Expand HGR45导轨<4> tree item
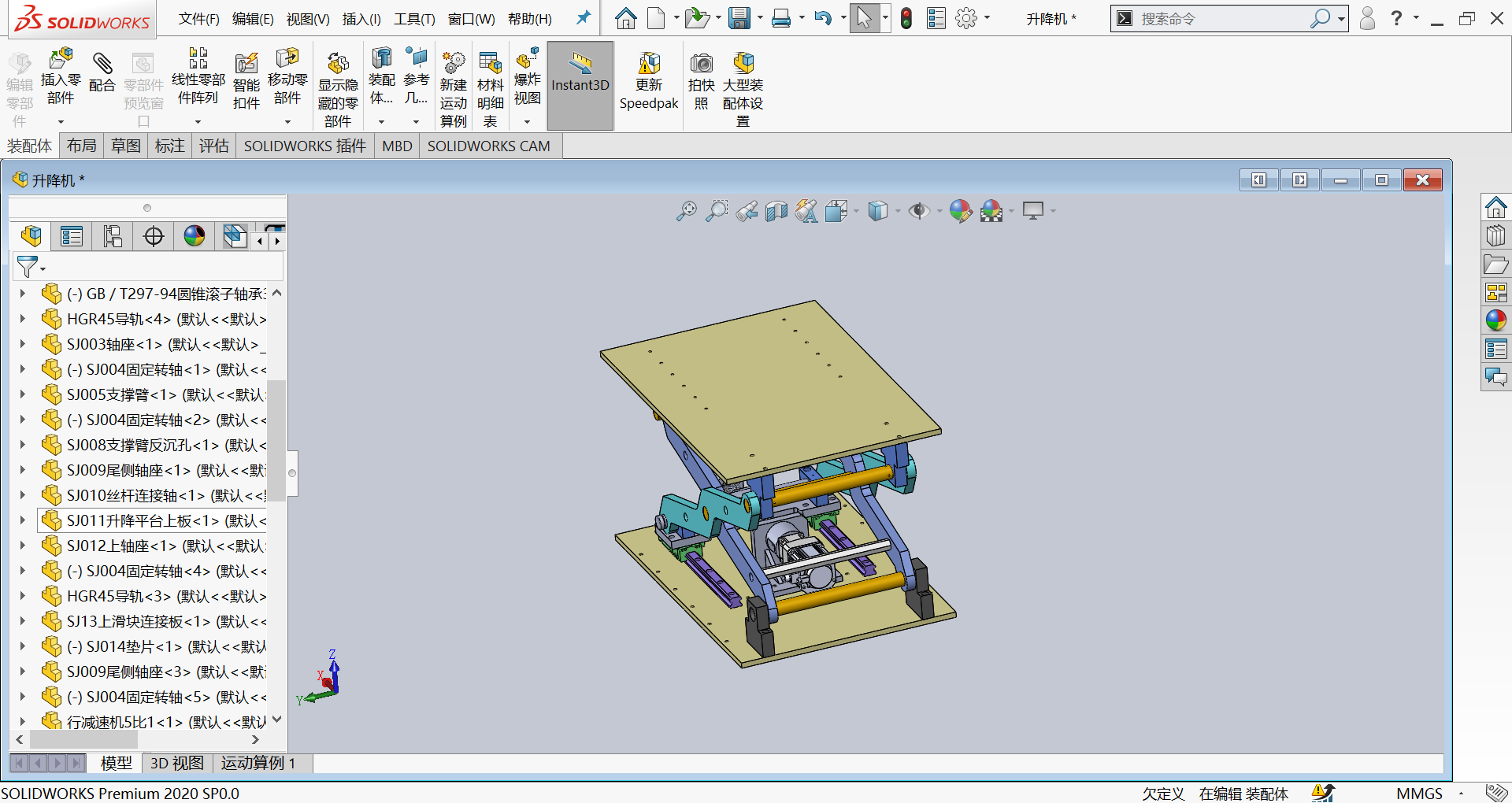1512x803 pixels. (22, 319)
